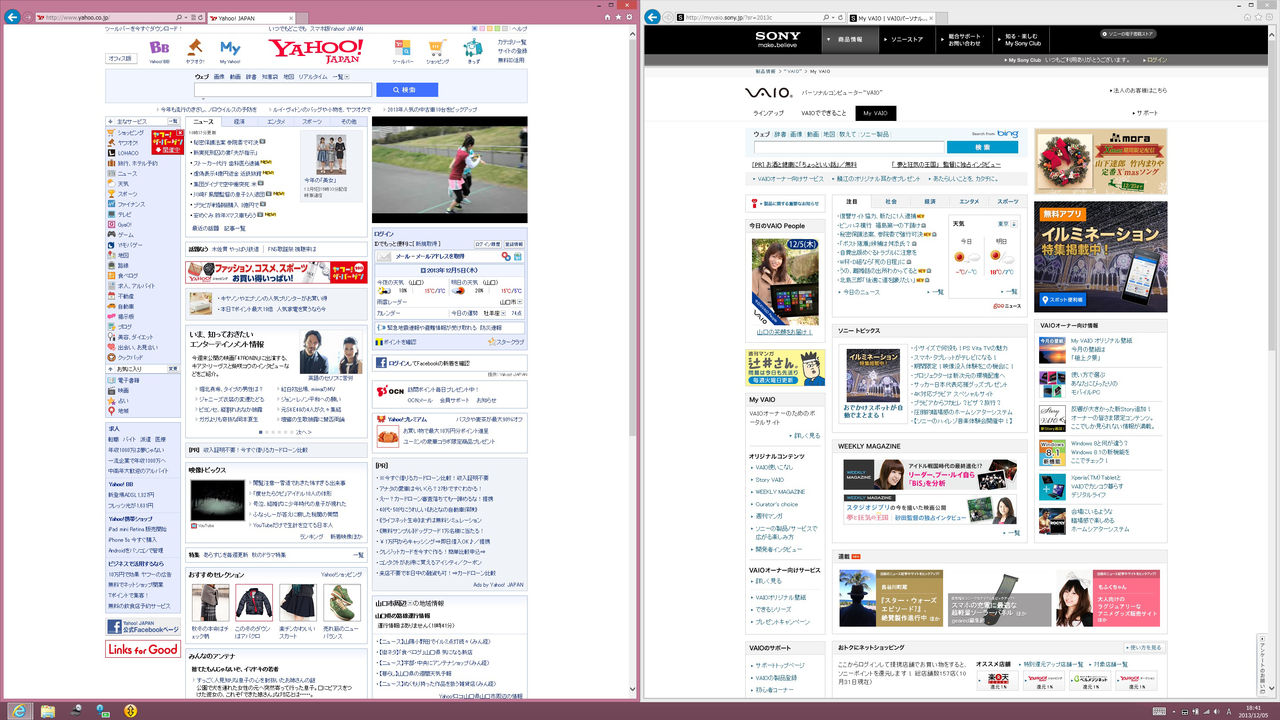Select the ニュース tab on Yahoo
The width and height of the screenshot is (1280, 720).
click(203, 121)
